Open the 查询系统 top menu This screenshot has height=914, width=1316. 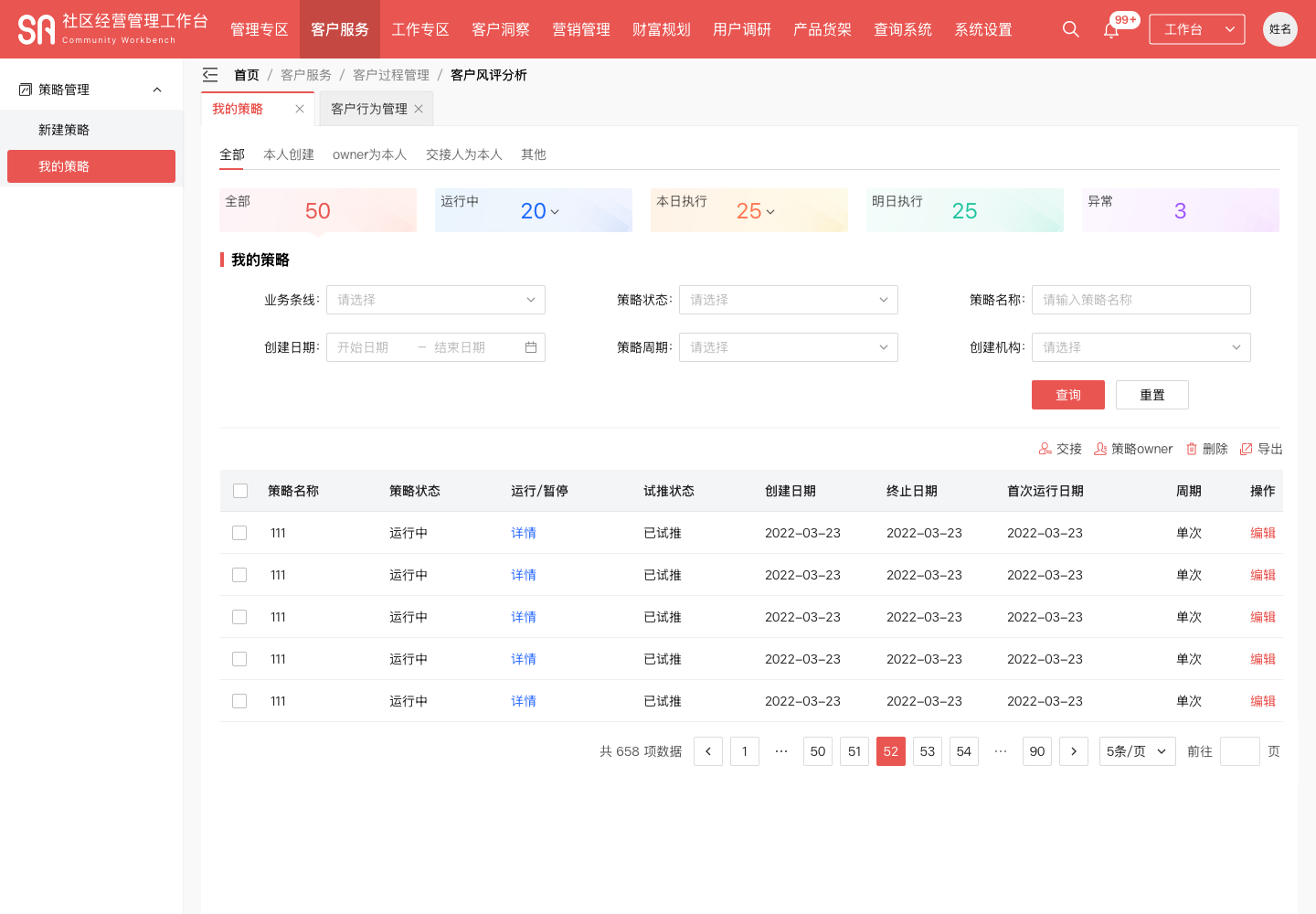click(903, 29)
